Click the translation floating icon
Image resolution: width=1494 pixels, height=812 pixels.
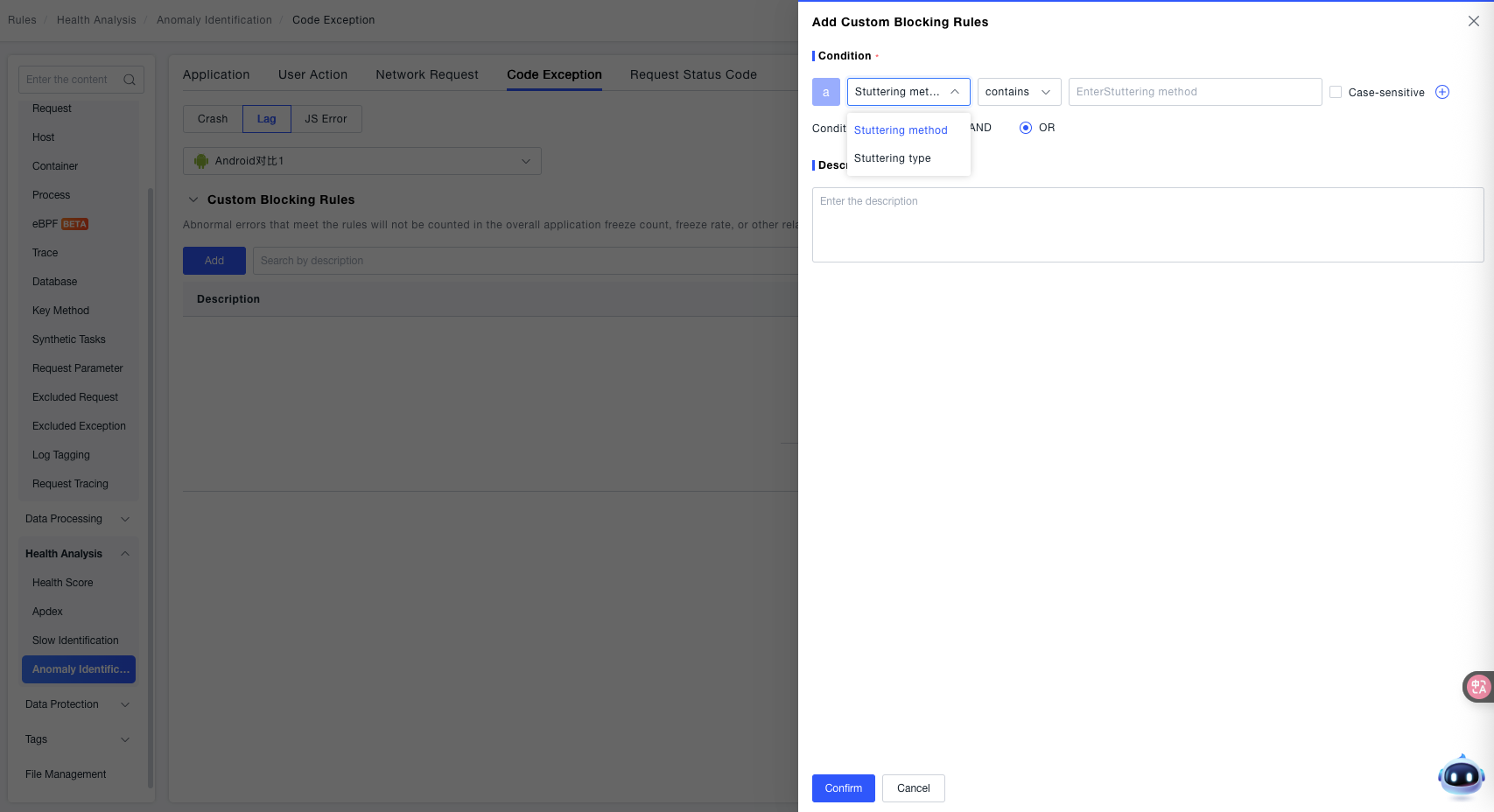pos(1478,687)
